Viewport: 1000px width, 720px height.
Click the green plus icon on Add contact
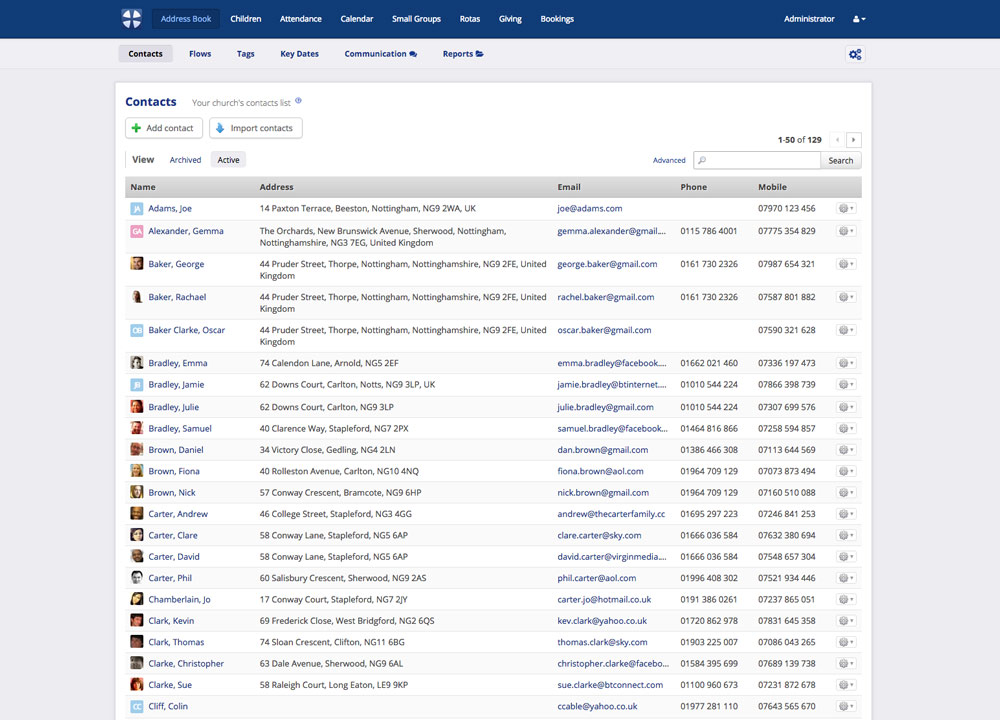[135, 128]
